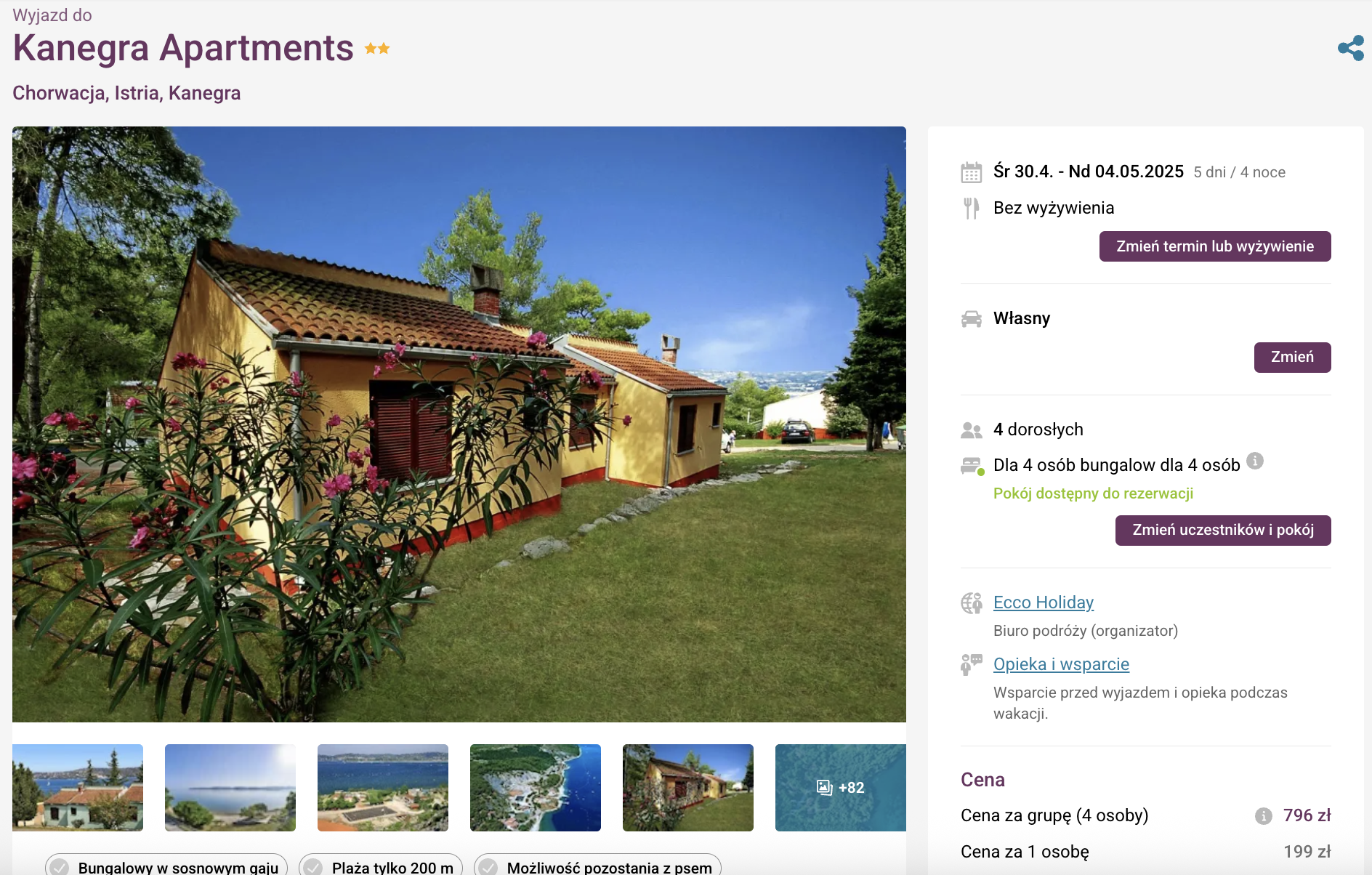Click Zmień termin lub wyżywienie button
This screenshot has height=875, width=1372.
(x=1215, y=246)
